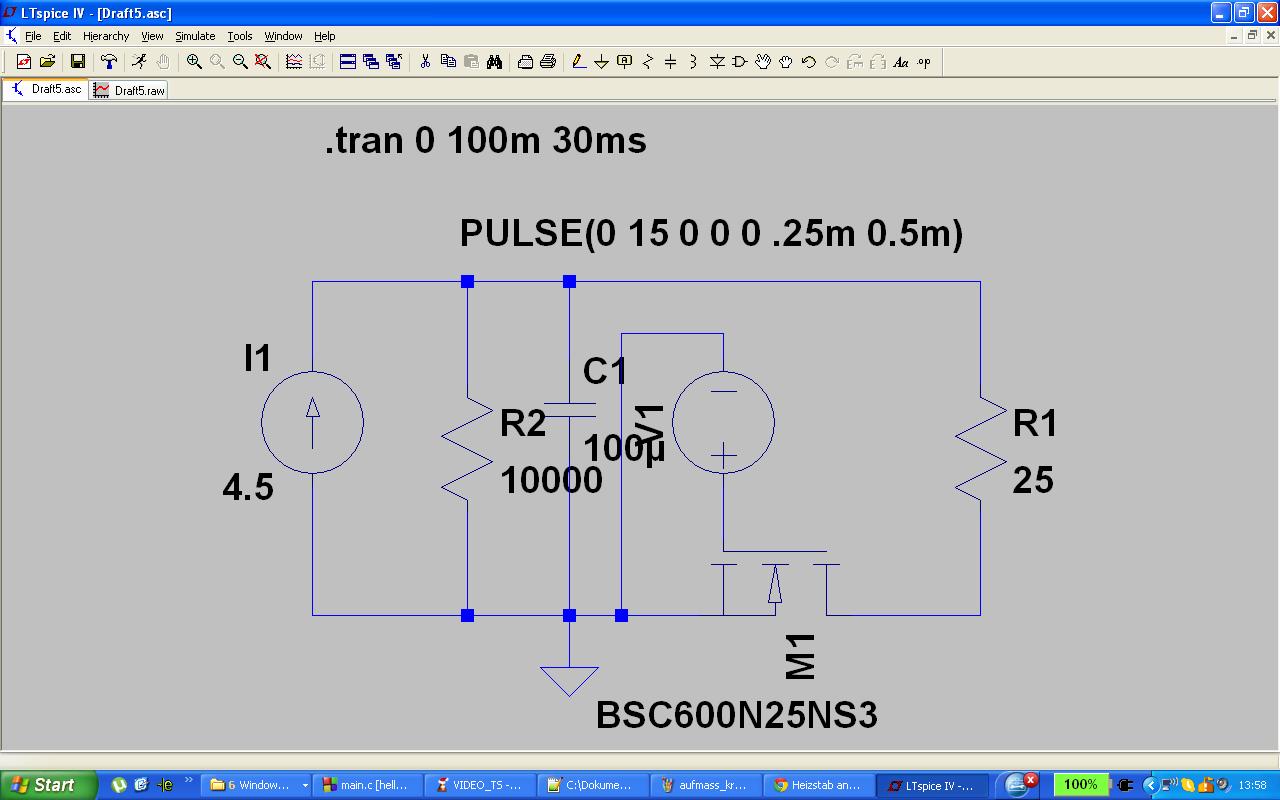Open Print Setup icon
Viewport: 1280px width, 800px height.
pyautogui.click(x=525, y=62)
